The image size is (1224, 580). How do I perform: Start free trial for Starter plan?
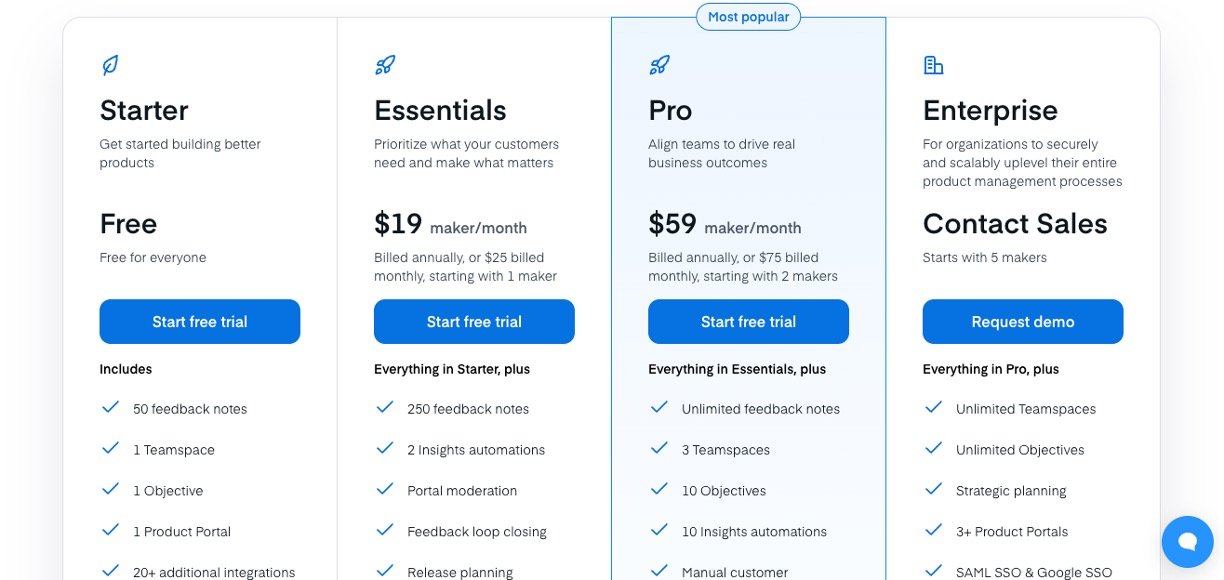coord(200,322)
